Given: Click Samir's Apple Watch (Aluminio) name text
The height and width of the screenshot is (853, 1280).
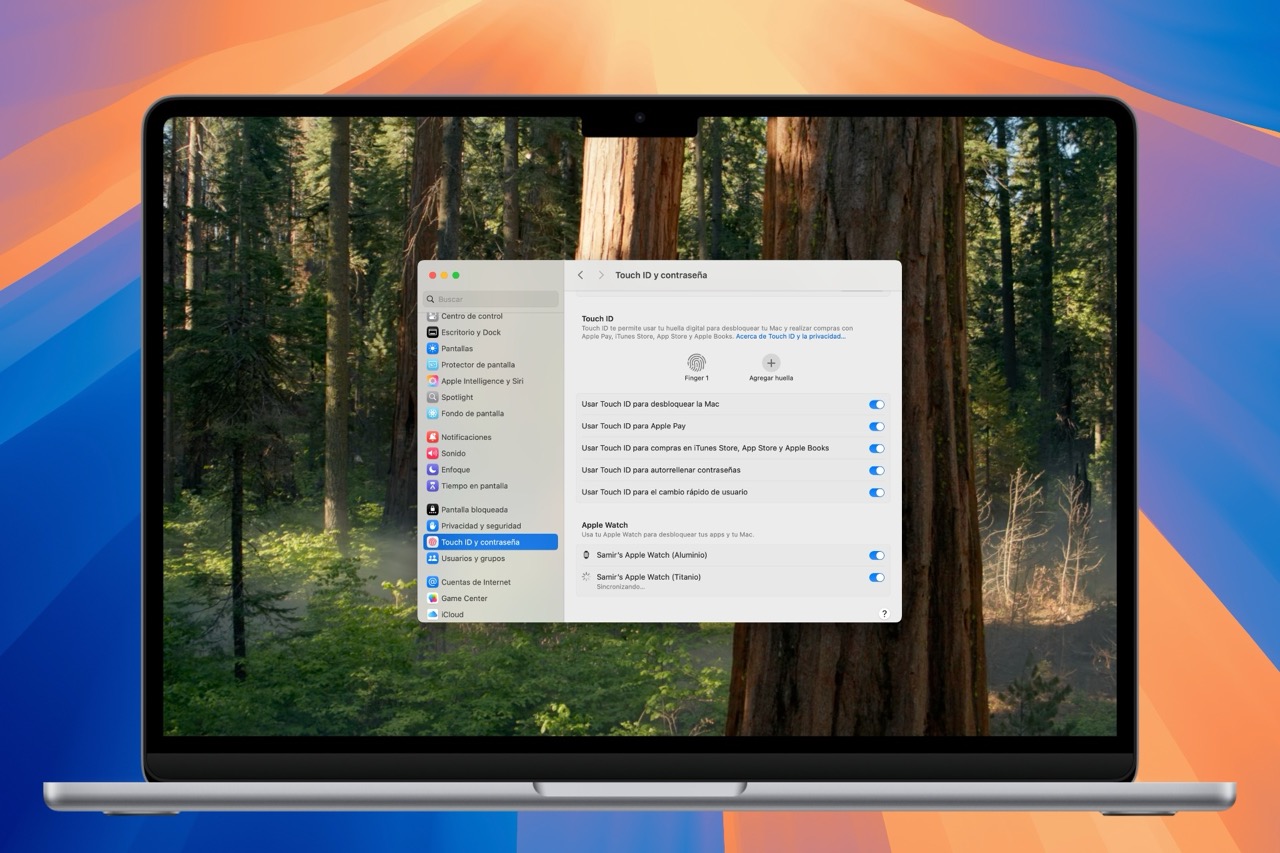Looking at the screenshot, I should tap(652, 555).
